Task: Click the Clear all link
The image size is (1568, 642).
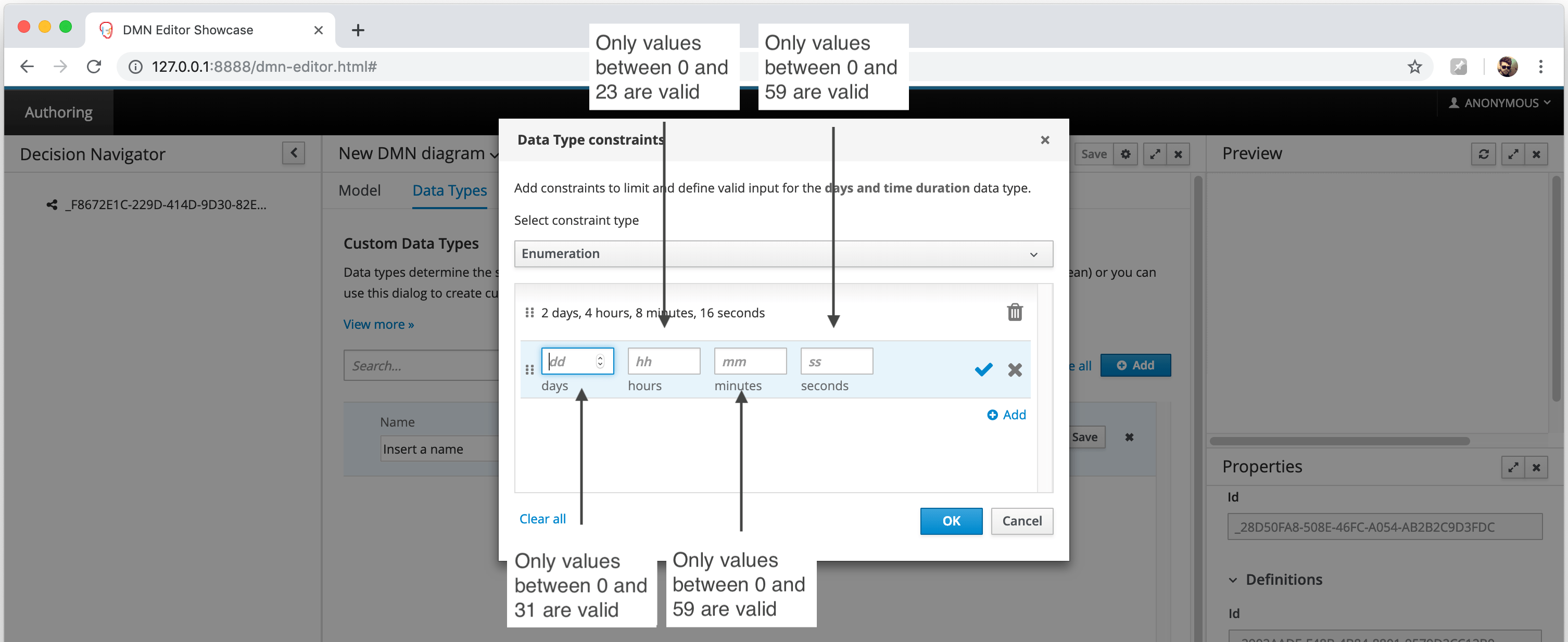Action: [542, 519]
